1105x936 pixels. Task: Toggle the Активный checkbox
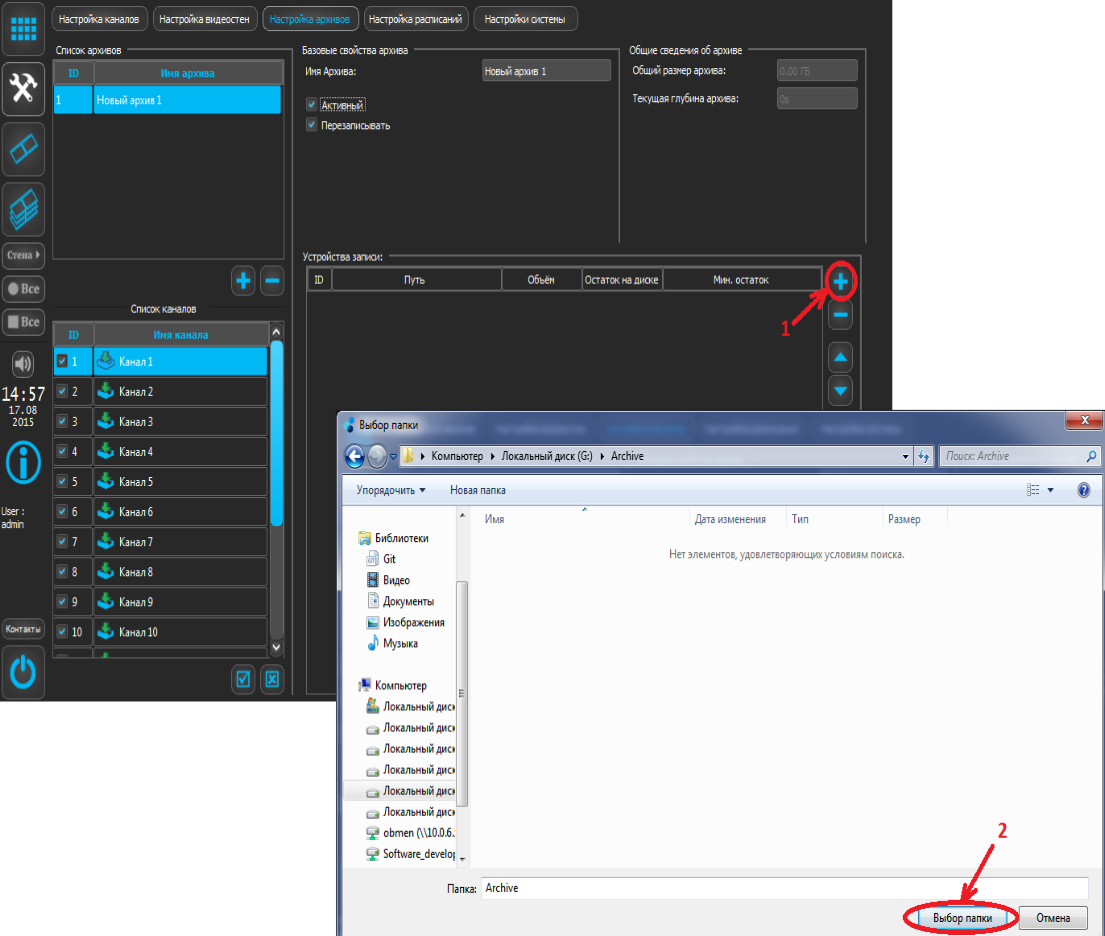point(312,105)
